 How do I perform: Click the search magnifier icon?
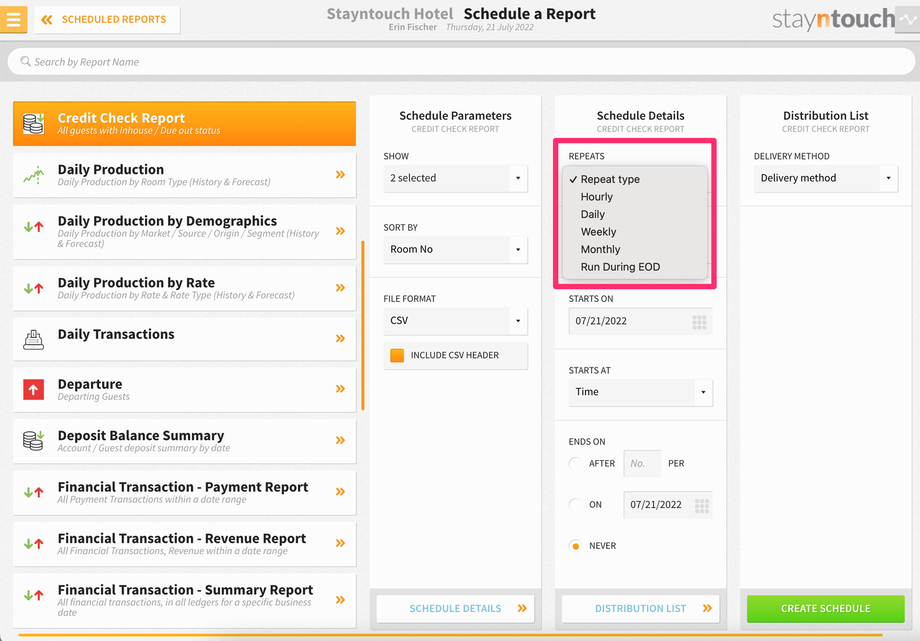click(x=25, y=61)
